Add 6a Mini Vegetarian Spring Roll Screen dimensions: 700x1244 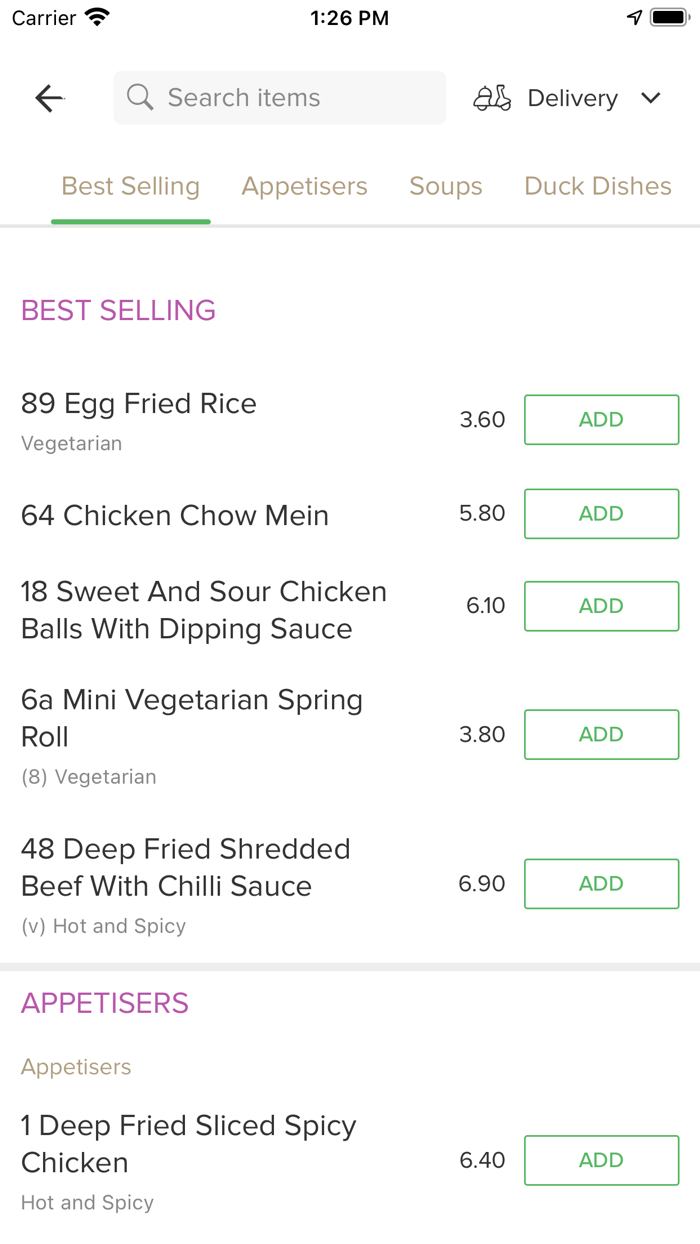click(x=601, y=735)
